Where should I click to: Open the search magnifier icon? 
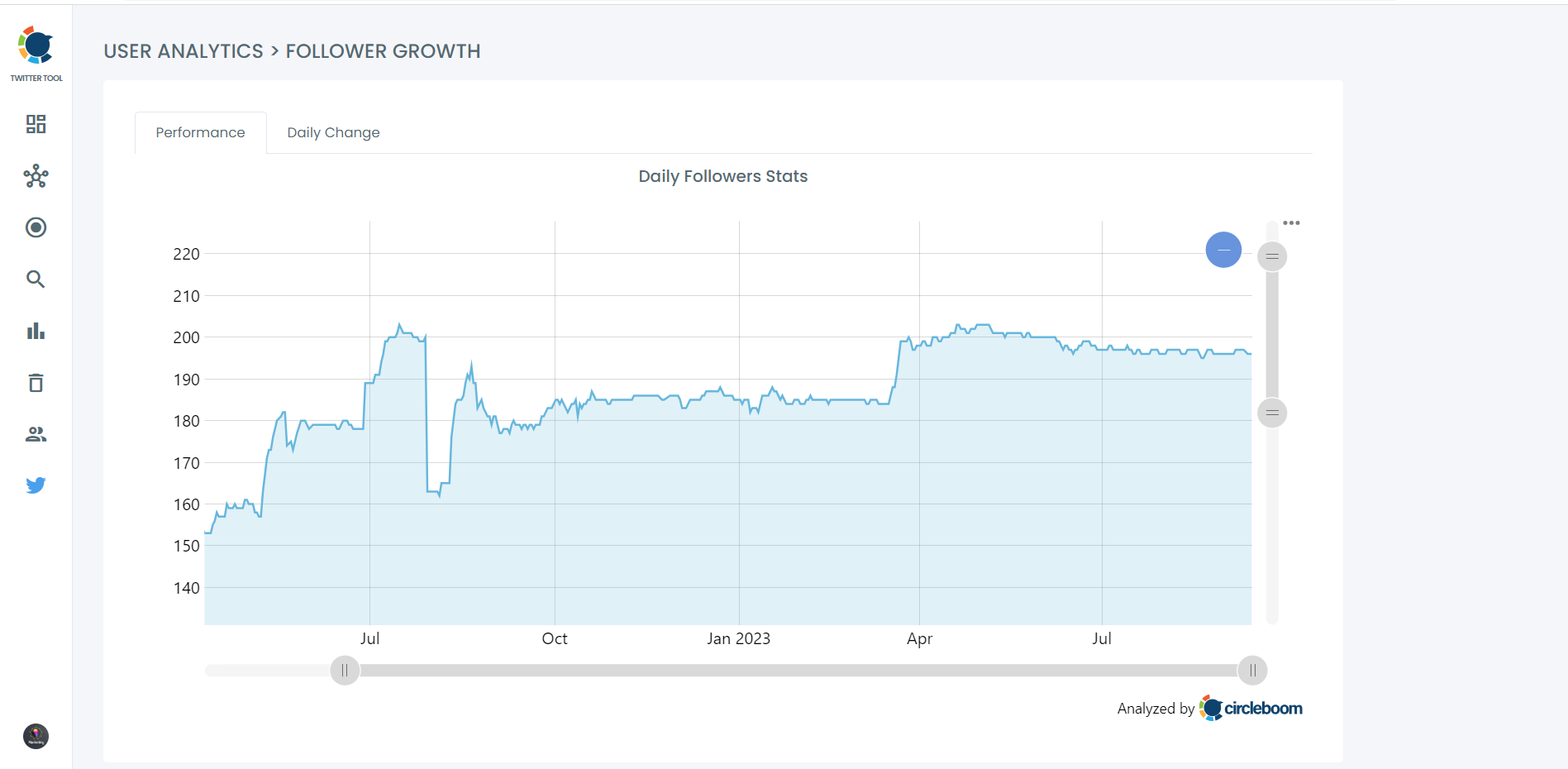coord(36,279)
